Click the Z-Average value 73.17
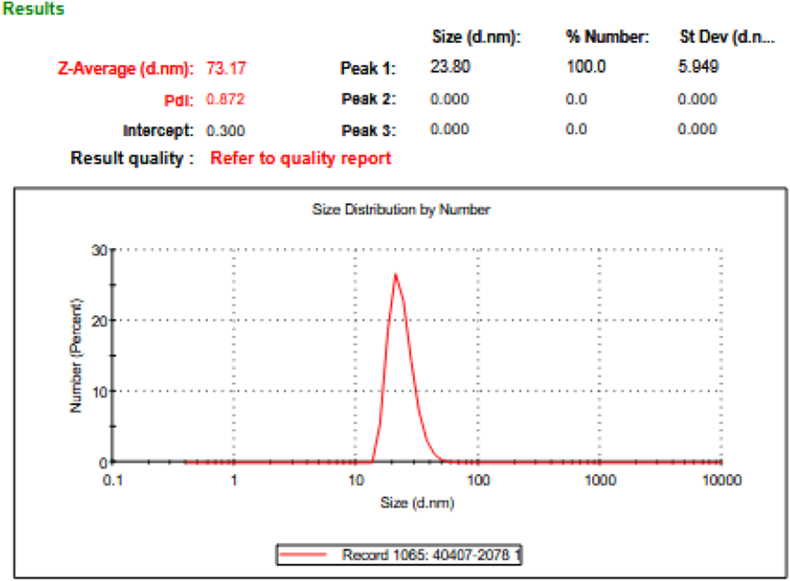The width and height of the screenshot is (790, 581). 226,68
